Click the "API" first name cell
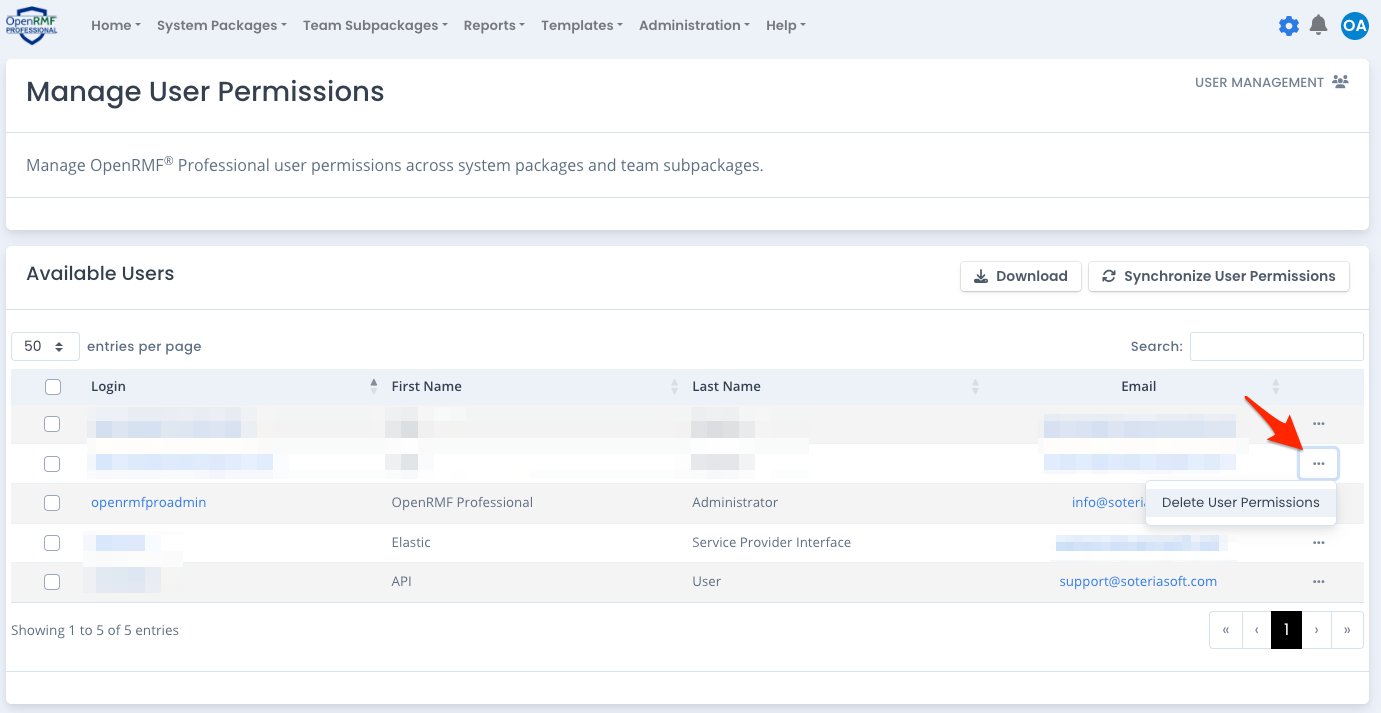 point(401,581)
